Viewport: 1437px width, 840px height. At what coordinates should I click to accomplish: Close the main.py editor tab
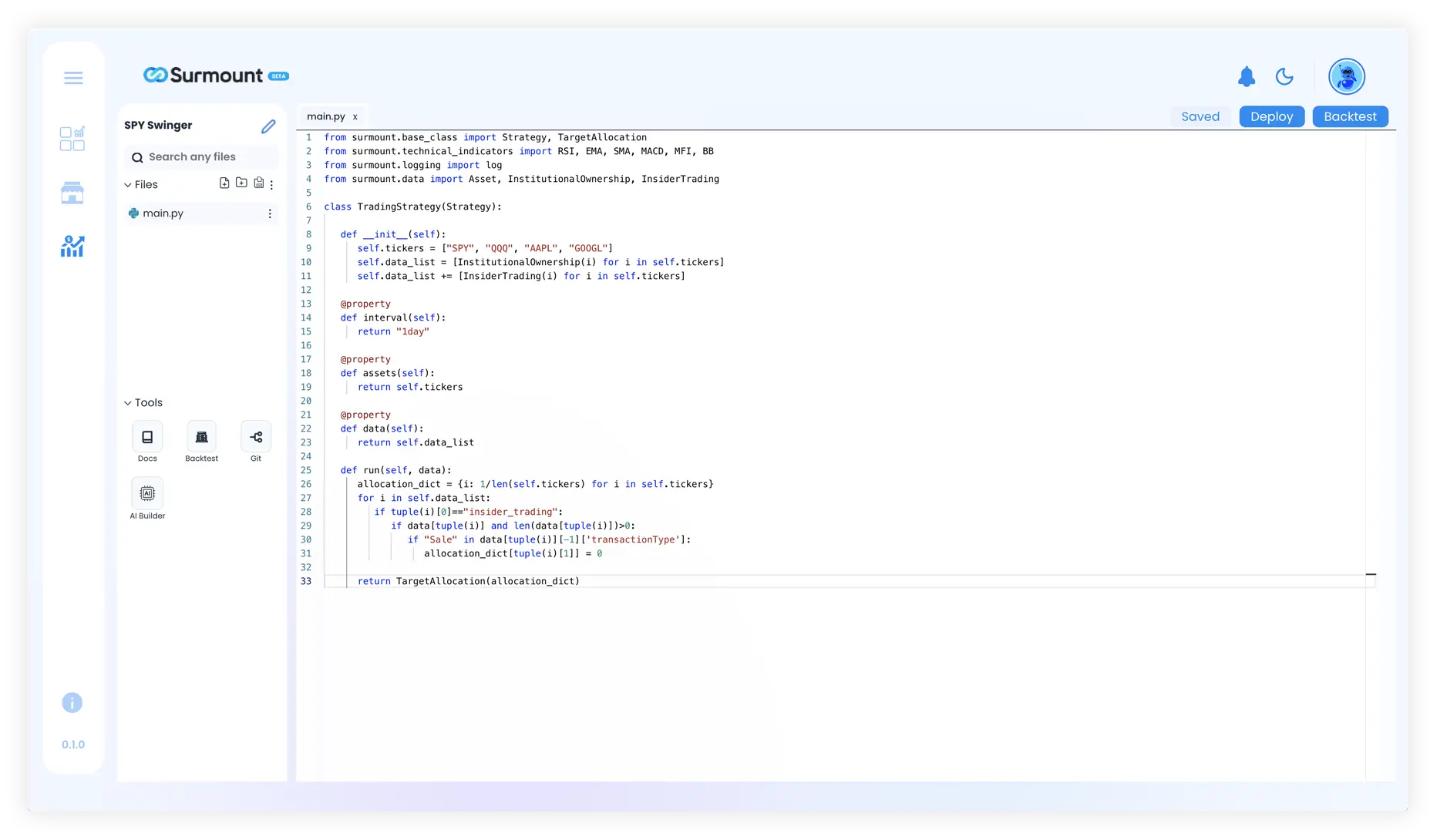[x=355, y=117]
